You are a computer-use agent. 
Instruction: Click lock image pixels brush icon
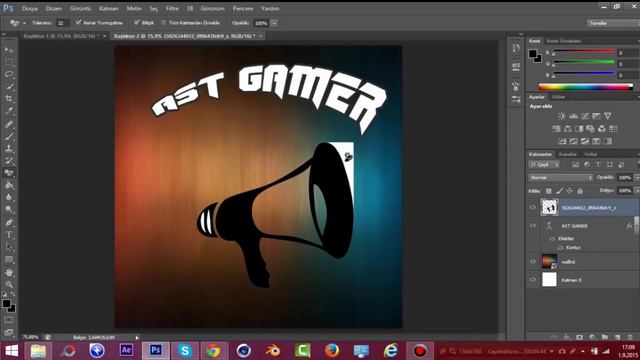click(x=559, y=191)
